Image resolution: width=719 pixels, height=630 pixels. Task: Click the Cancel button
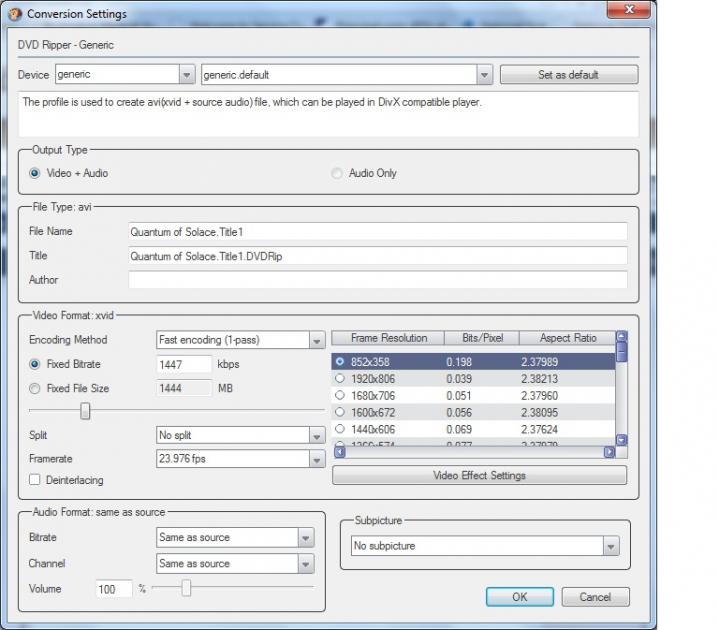coord(595,597)
